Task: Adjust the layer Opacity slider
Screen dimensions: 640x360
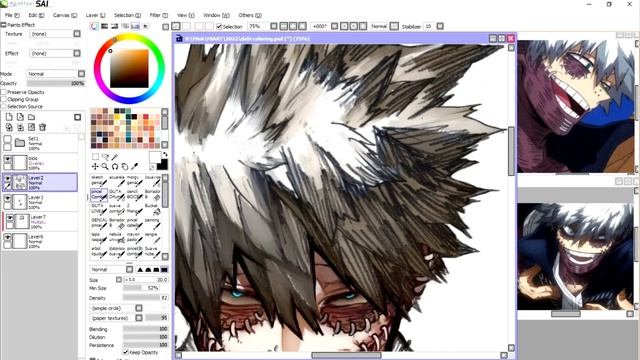Action: click(56, 83)
